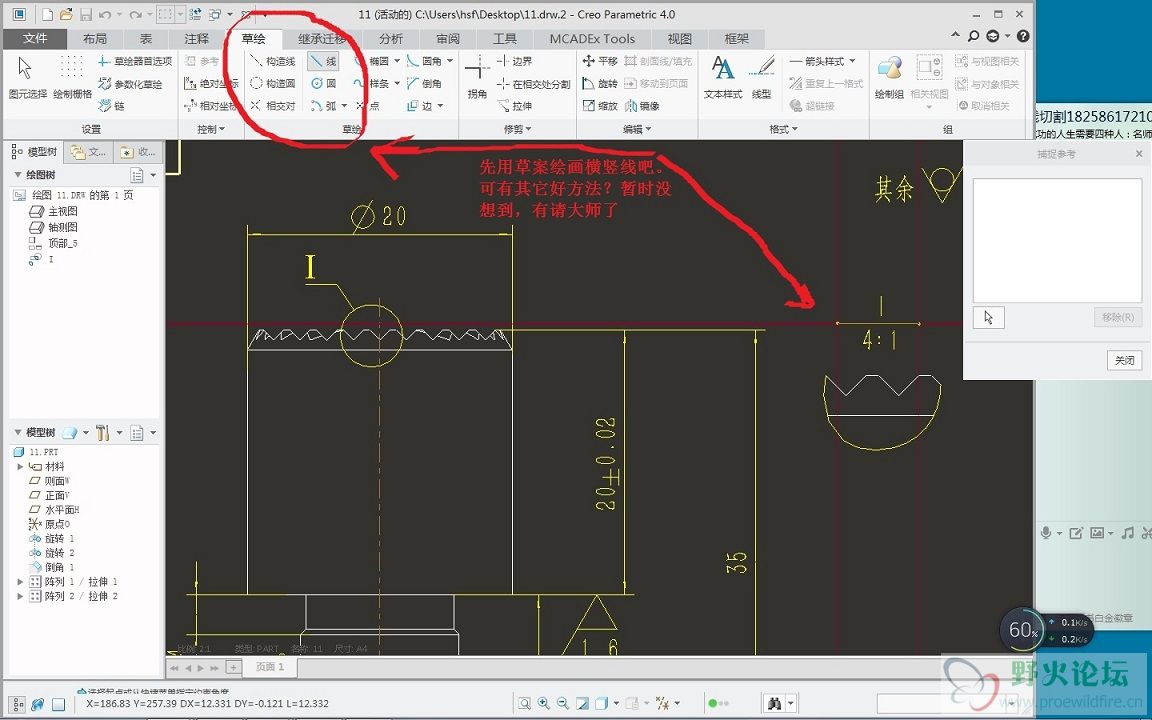1152x720 pixels.
Task: Expand the 修剪 trim group menu
Action: pyautogui.click(x=517, y=129)
